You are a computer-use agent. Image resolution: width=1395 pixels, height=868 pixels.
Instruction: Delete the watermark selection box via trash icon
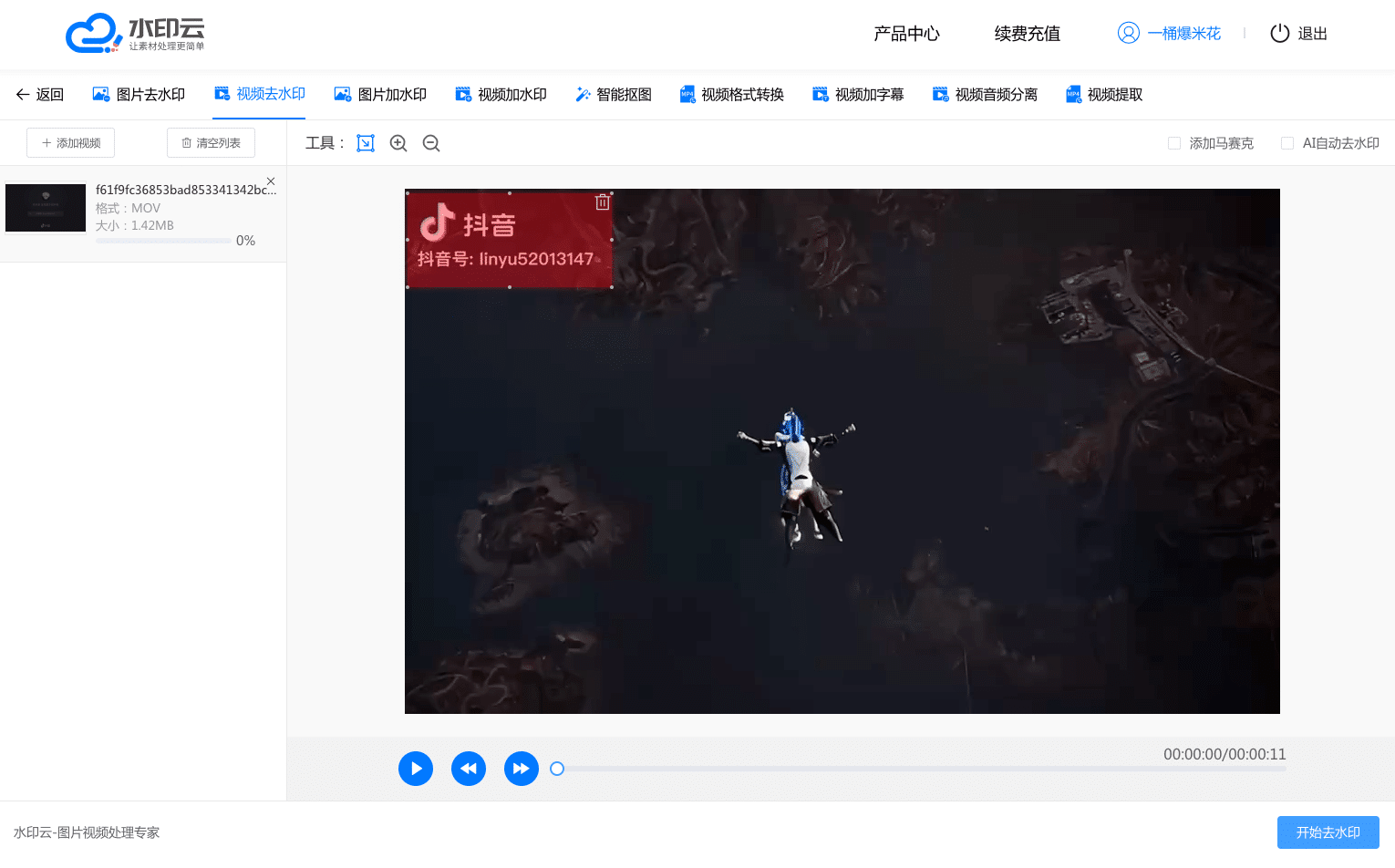point(602,202)
